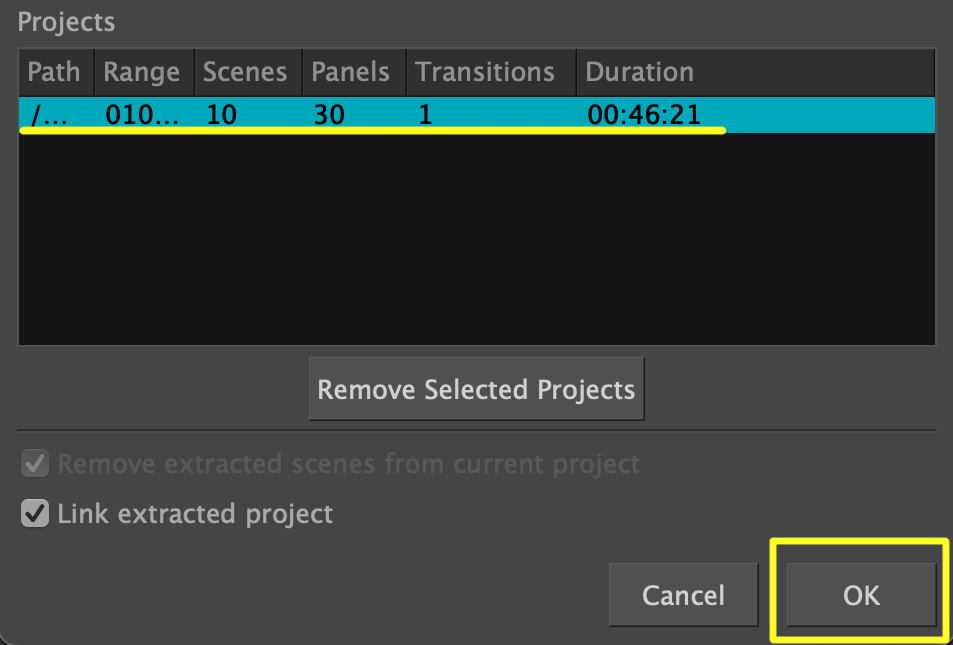Click the panels value 30 in the row
Image resolution: width=953 pixels, height=645 pixels.
click(x=329, y=114)
